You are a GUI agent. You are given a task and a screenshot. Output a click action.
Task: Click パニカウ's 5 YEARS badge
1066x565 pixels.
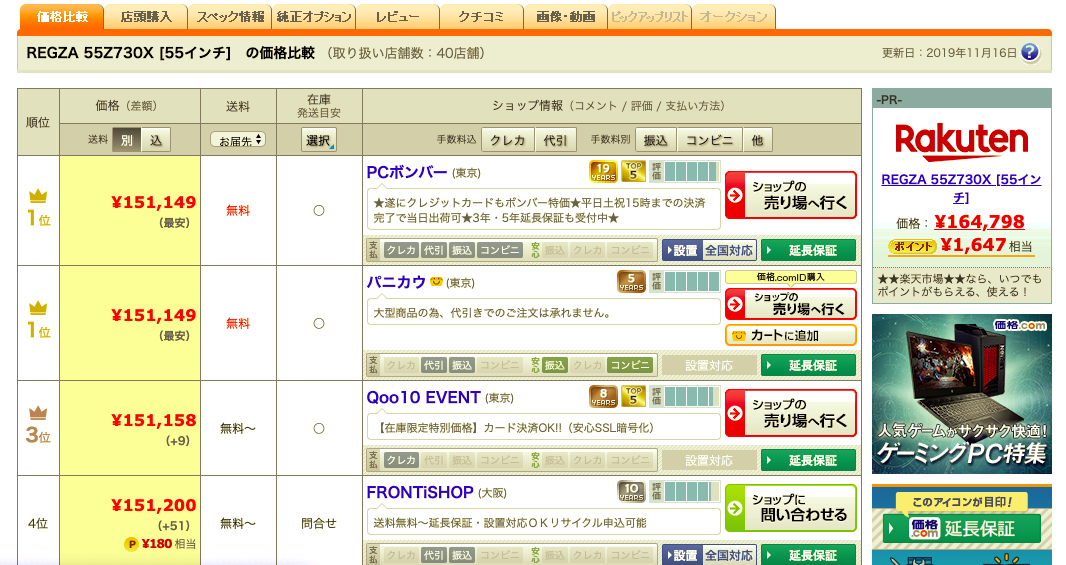(632, 281)
